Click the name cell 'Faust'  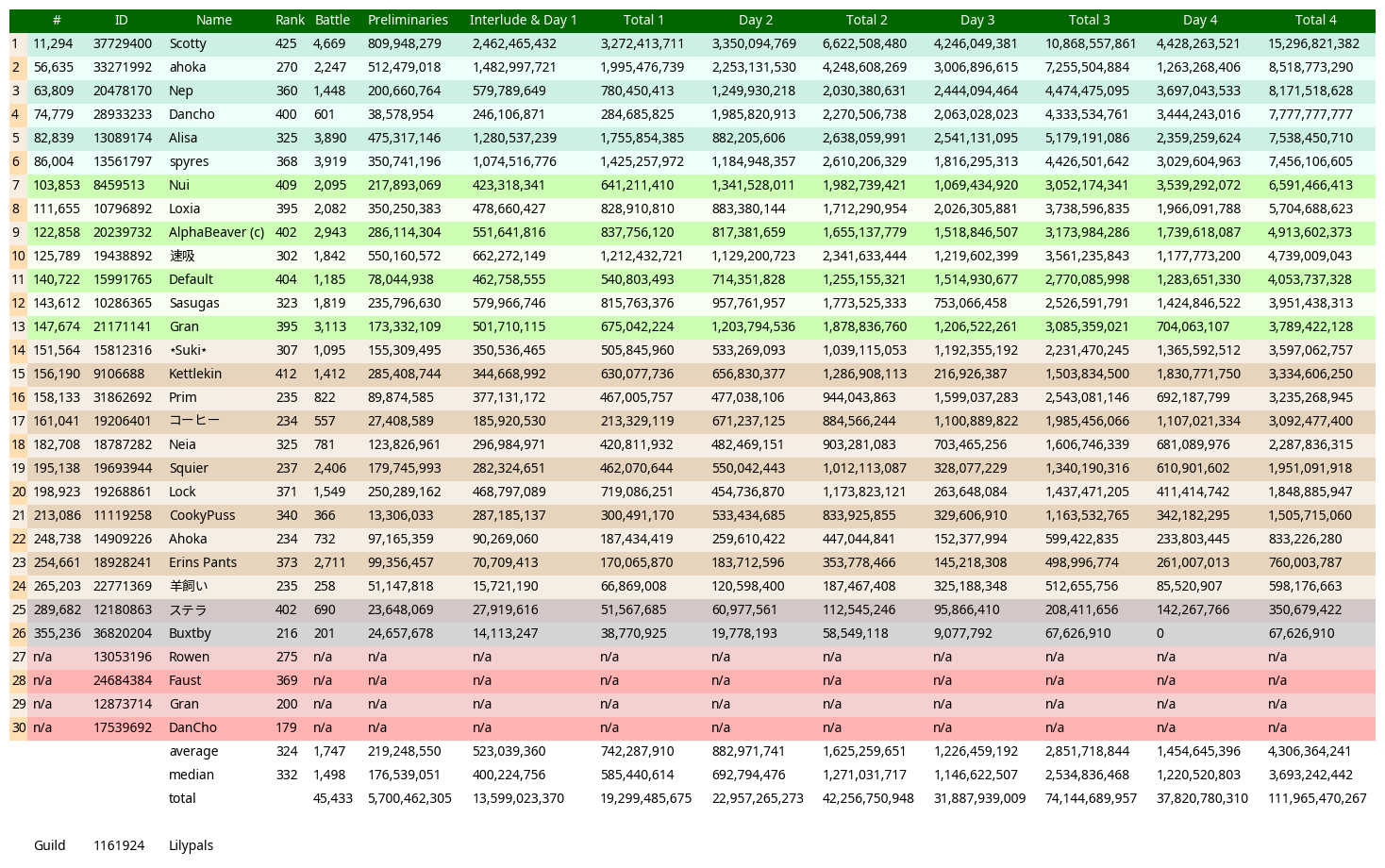[185, 680]
